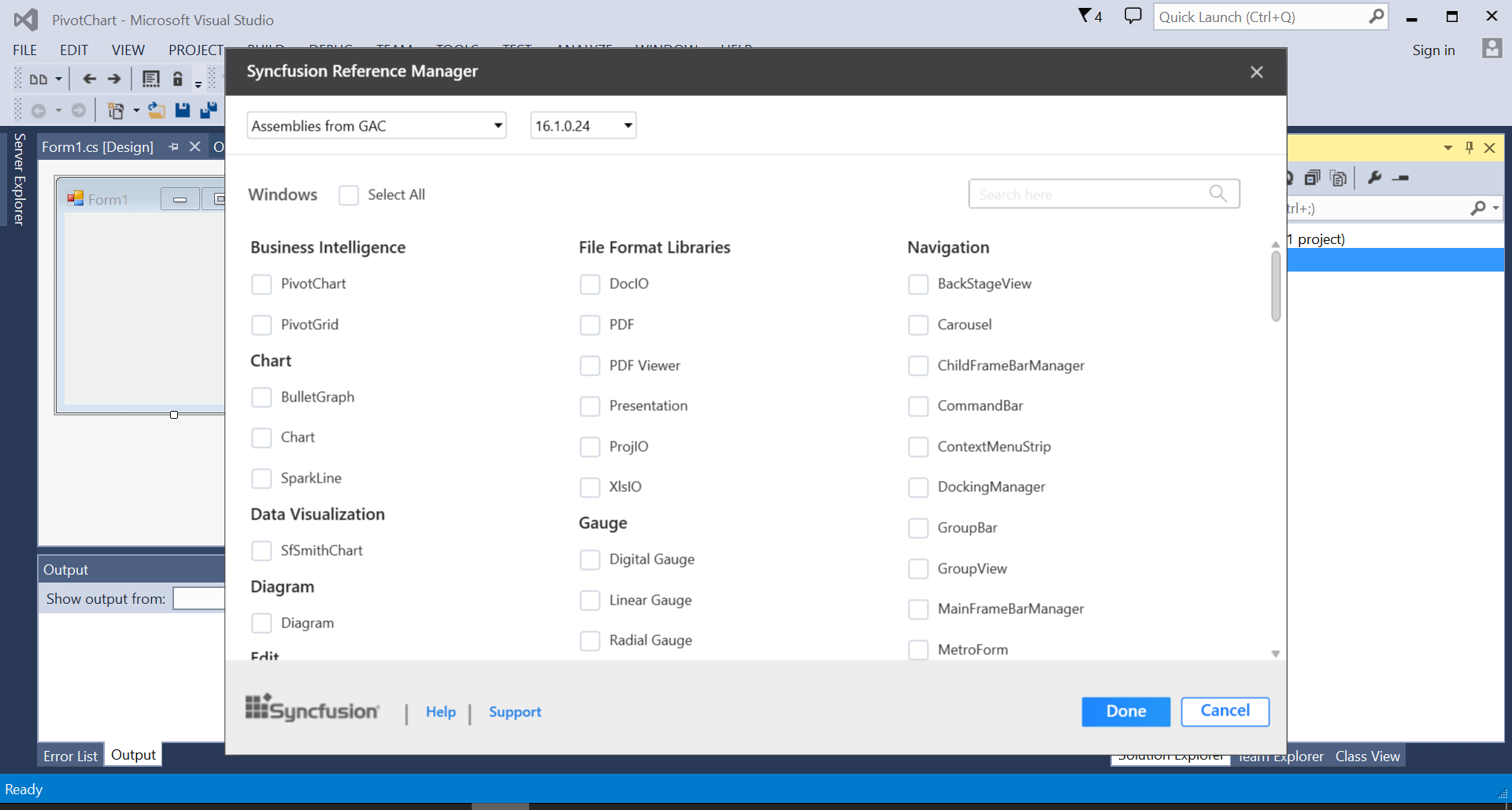
Task: Click the Open File folder icon
Action: (157, 110)
